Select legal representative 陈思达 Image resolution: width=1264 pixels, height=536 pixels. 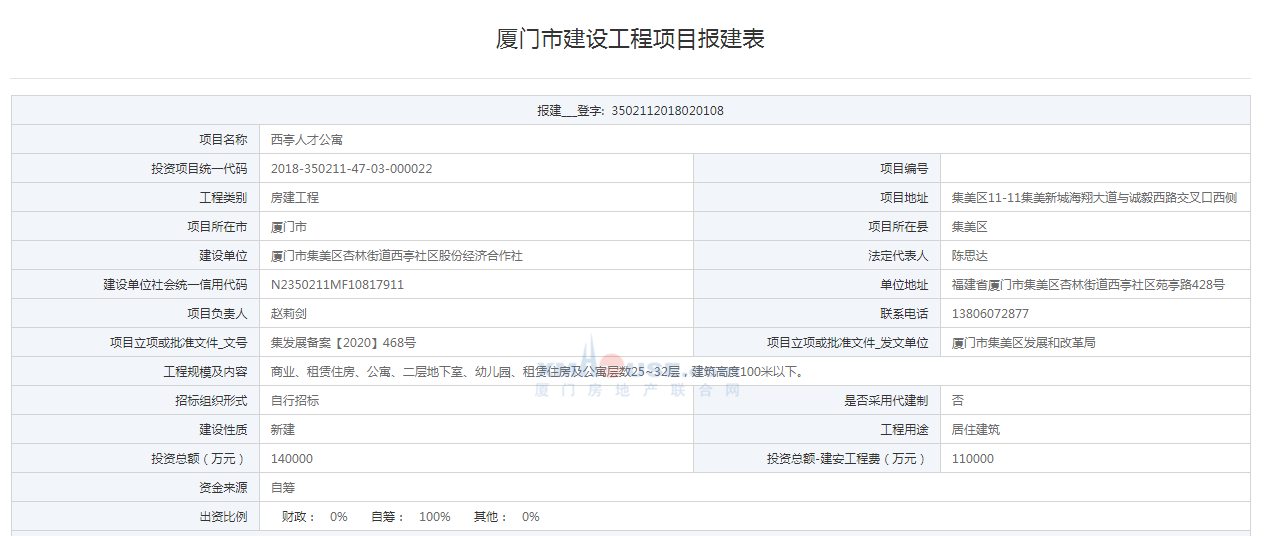pos(969,256)
